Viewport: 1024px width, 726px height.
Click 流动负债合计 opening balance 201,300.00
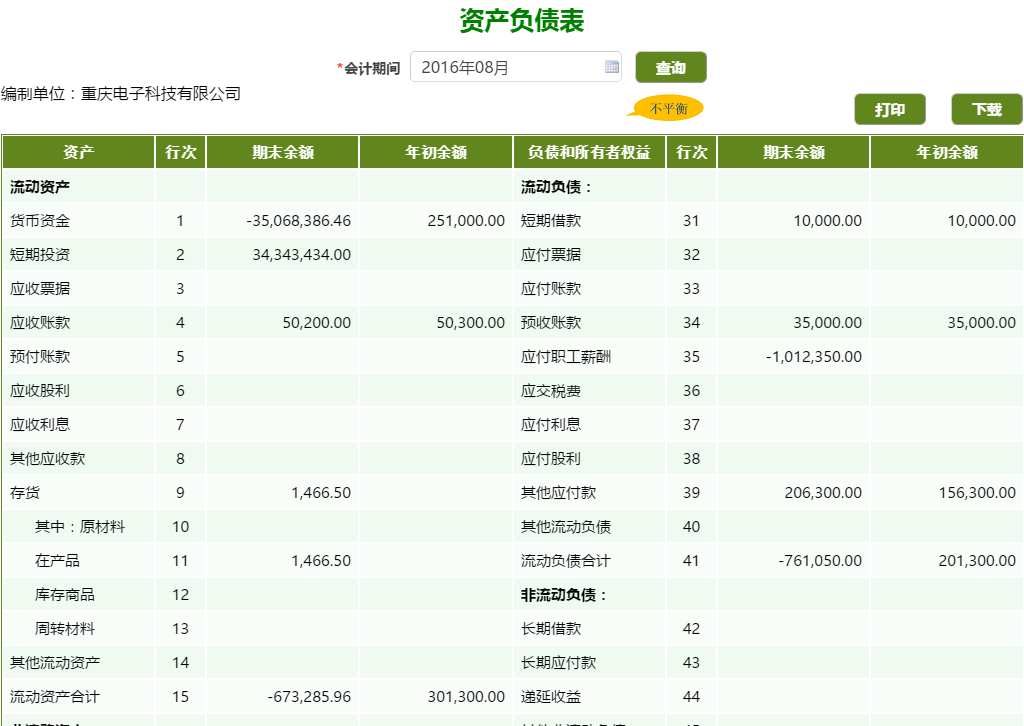tap(977, 560)
